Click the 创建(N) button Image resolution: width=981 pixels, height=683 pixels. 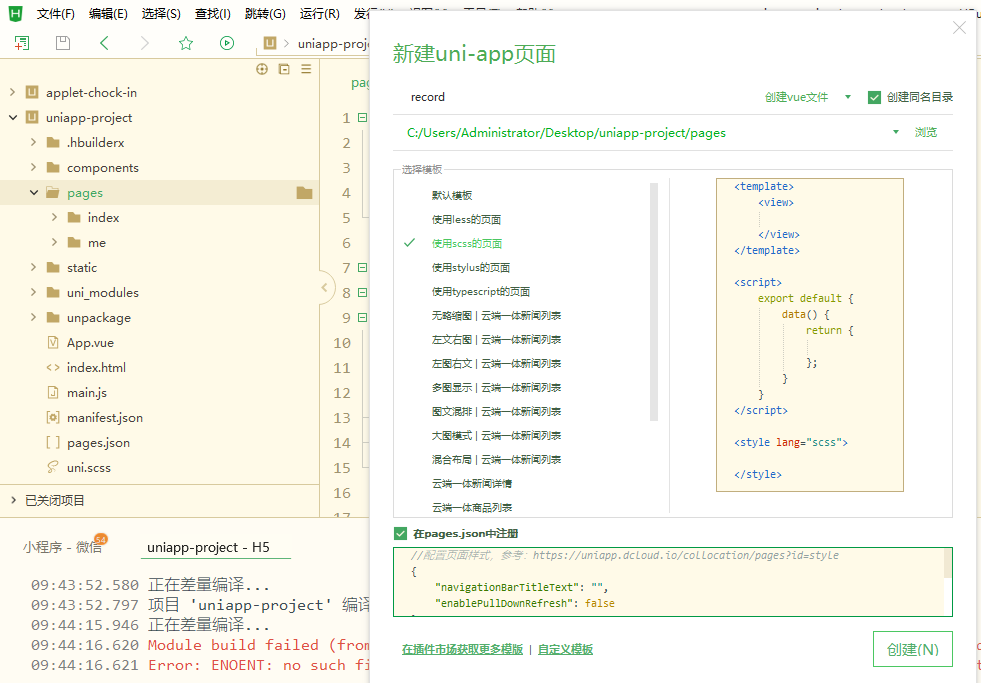[912, 649]
